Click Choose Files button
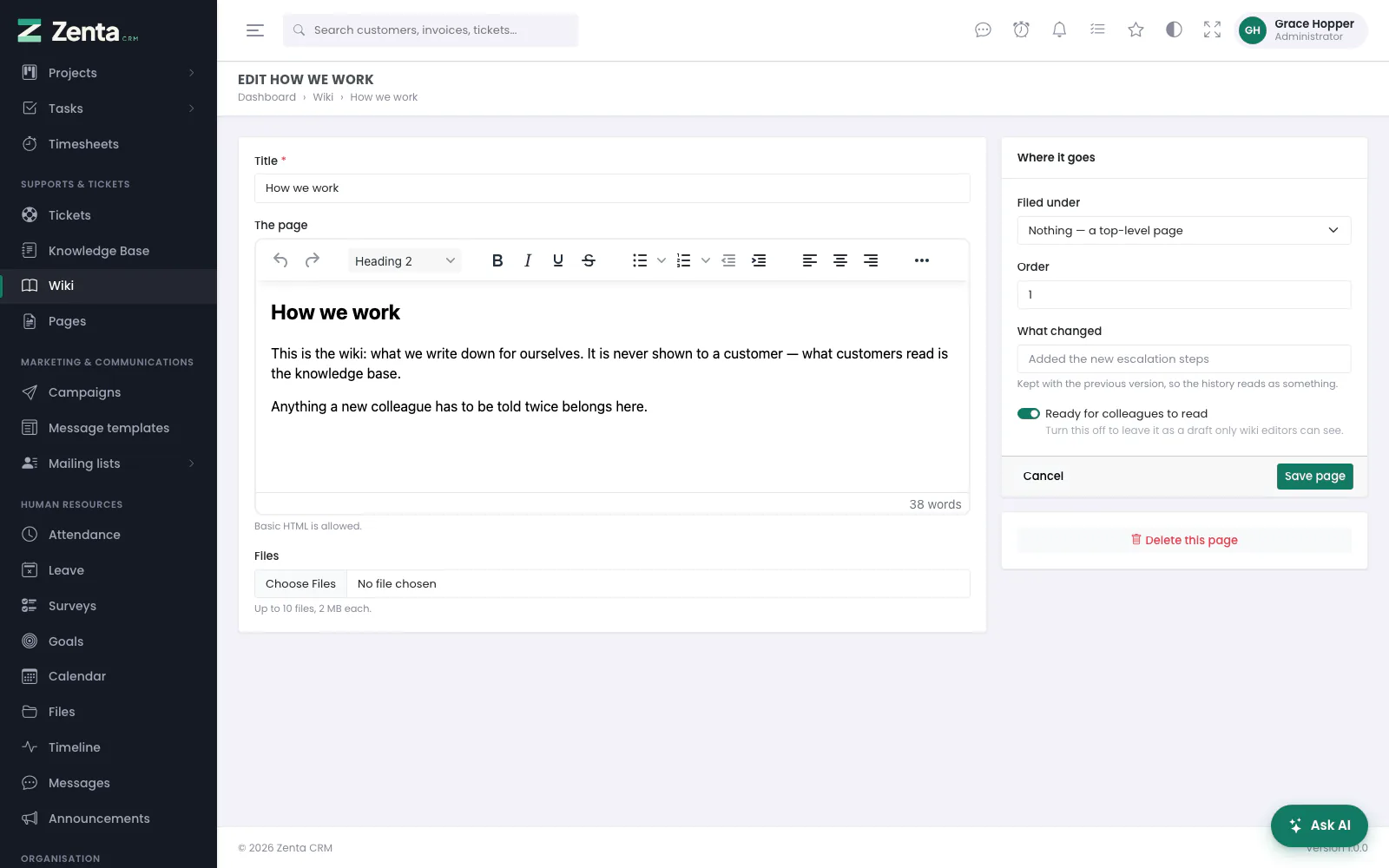This screenshot has width=1389, height=868. pyautogui.click(x=300, y=584)
